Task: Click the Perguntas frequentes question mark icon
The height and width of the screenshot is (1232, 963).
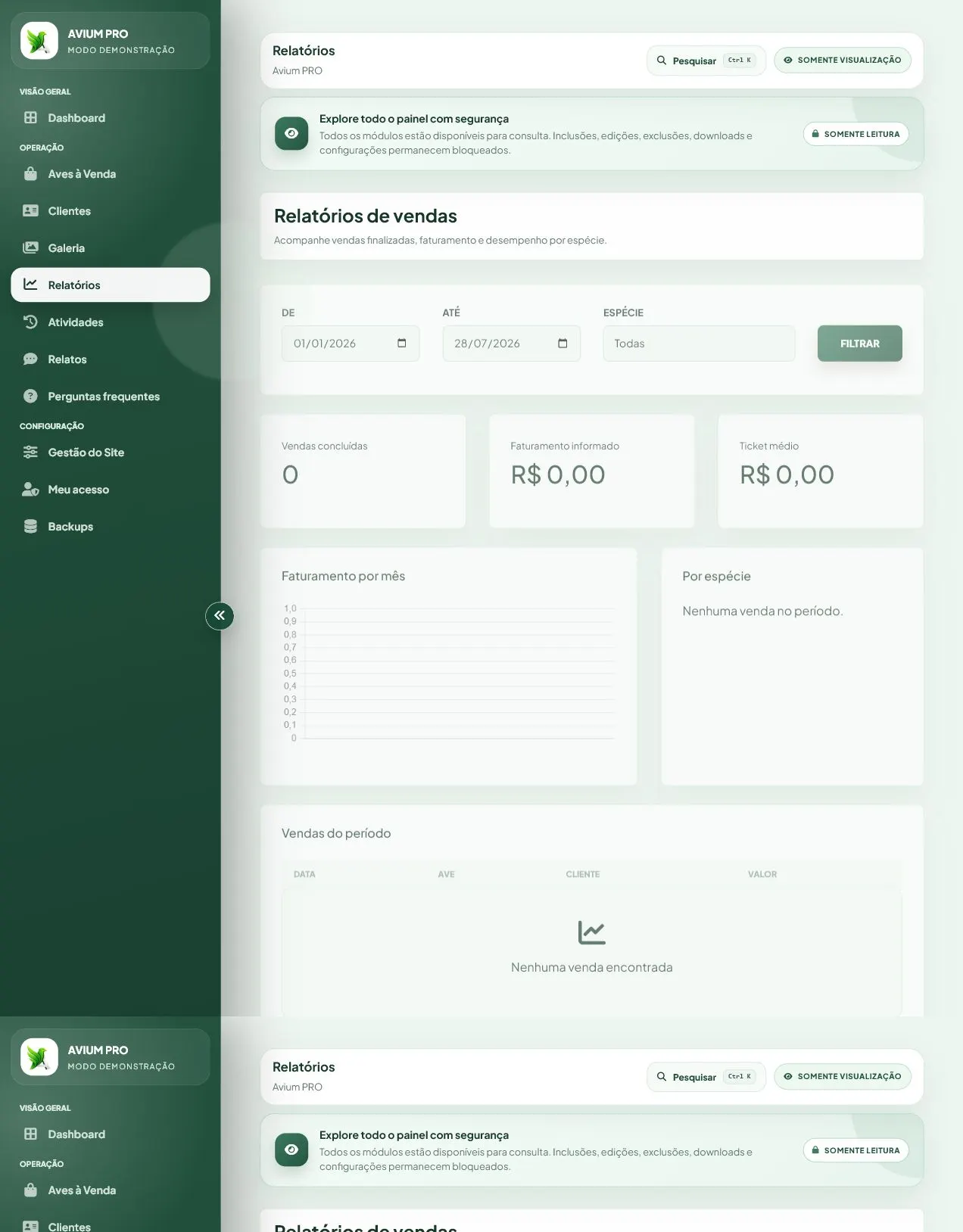Action: coord(30,396)
